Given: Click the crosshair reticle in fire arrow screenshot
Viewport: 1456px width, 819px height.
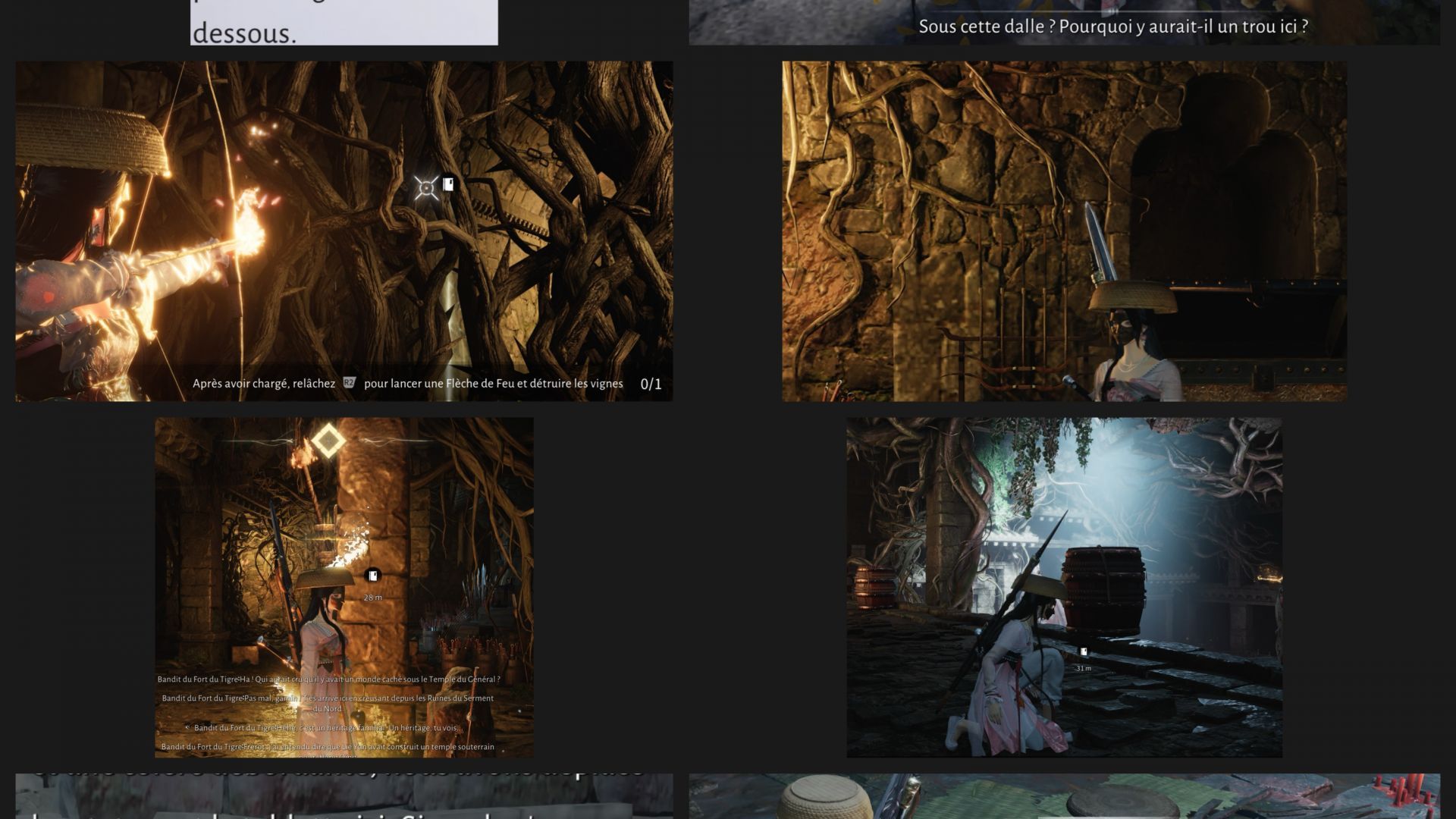Looking at the screenshot, I should click(426, 187).
